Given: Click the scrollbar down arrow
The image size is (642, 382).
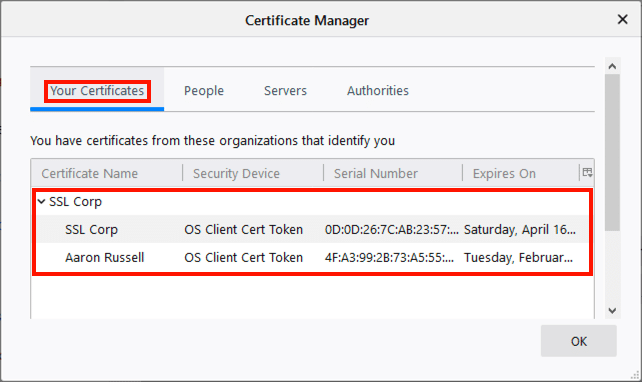Looking at the screenshot, I should click(x=612, y=310).
